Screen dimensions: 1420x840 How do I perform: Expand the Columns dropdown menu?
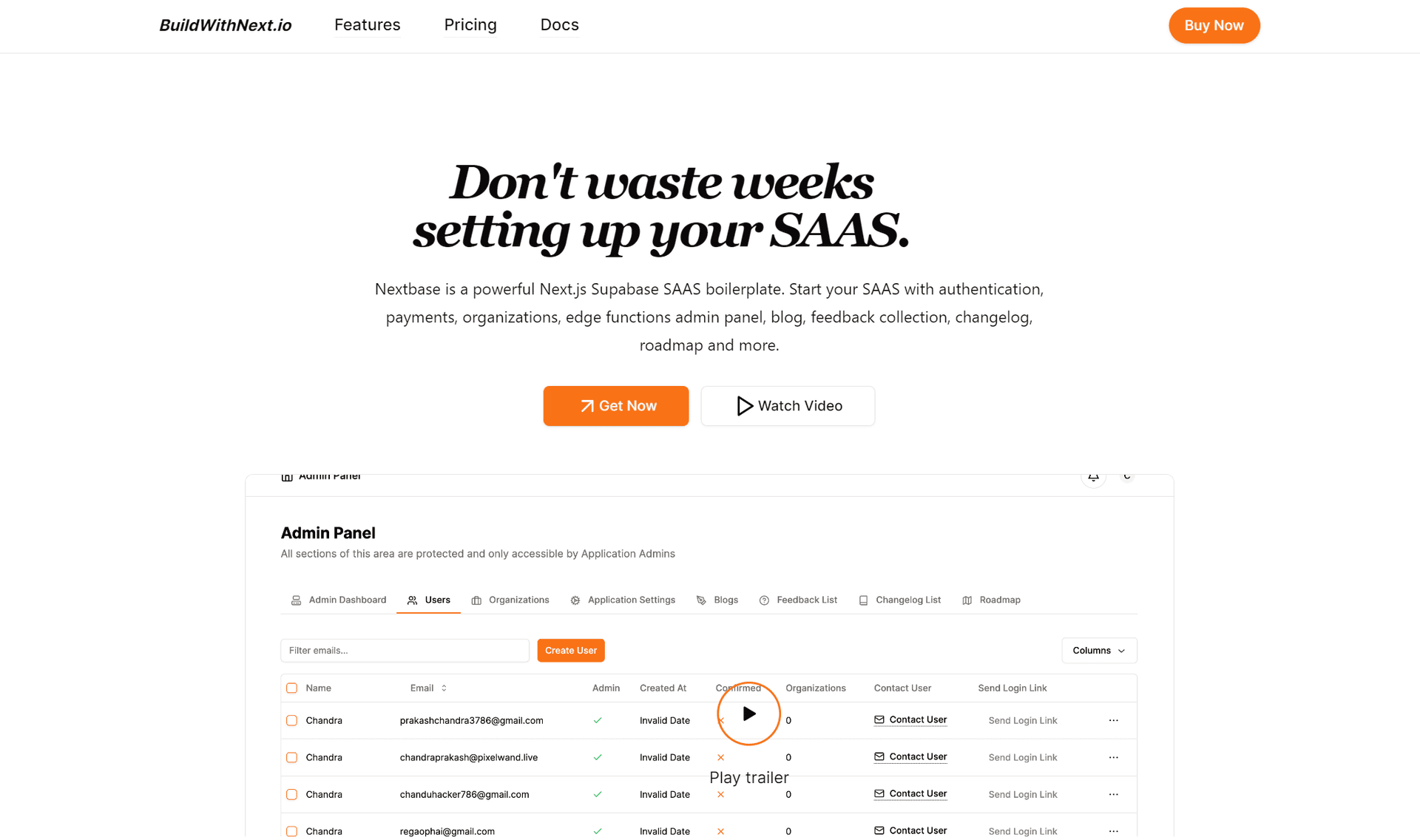(1098, 650)
